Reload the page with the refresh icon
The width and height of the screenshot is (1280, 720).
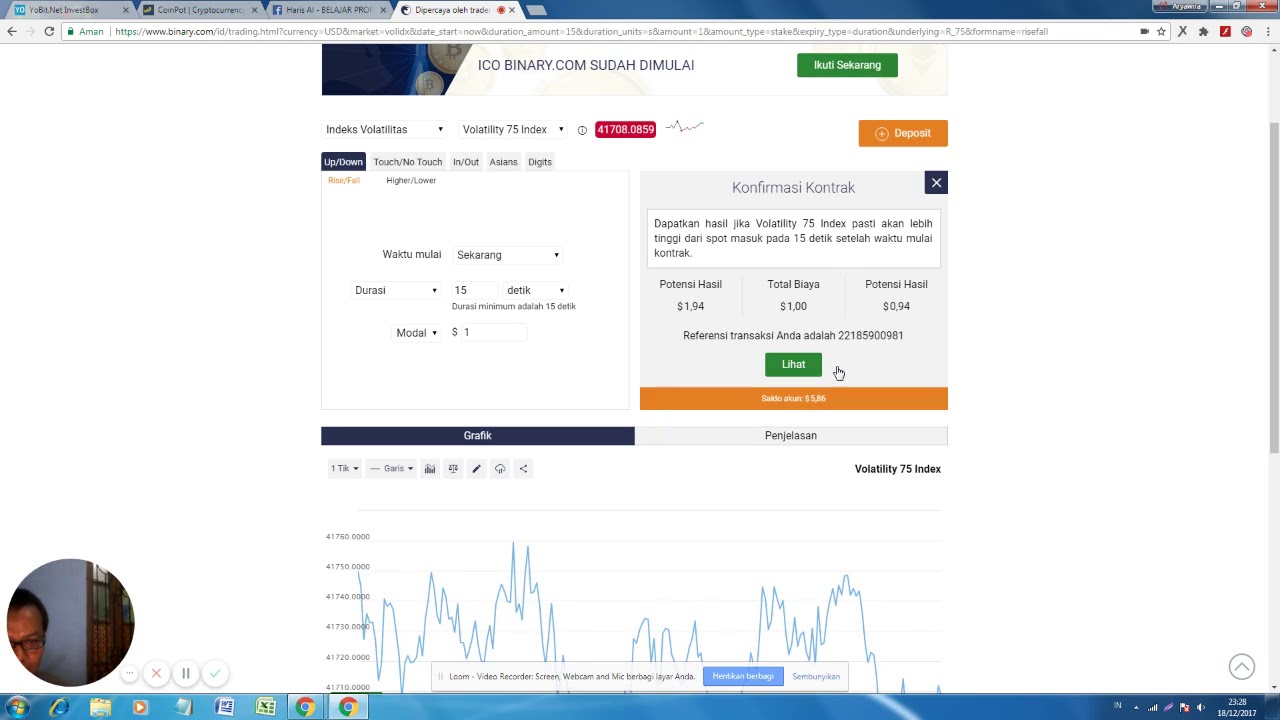(x=49, y=31)
